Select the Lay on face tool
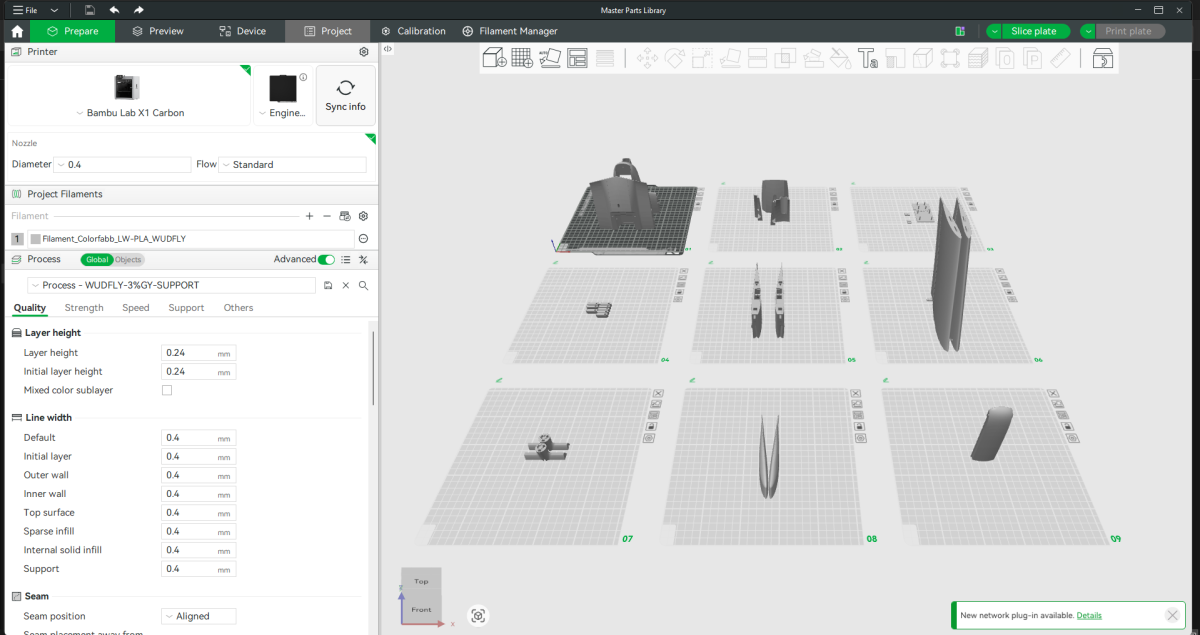Image resolution: width=1200 pixels, height=635 pixels. pos(730,59)
